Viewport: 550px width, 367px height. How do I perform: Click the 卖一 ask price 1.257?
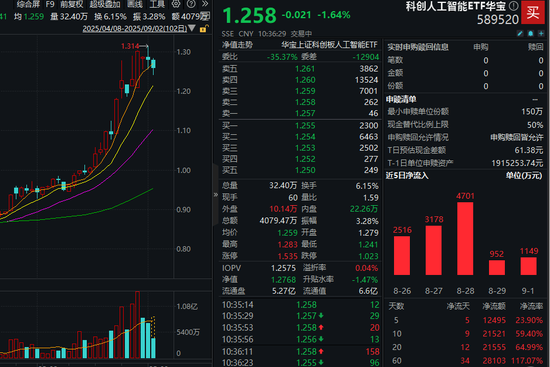pyautogui.click(x=305, y=113)
